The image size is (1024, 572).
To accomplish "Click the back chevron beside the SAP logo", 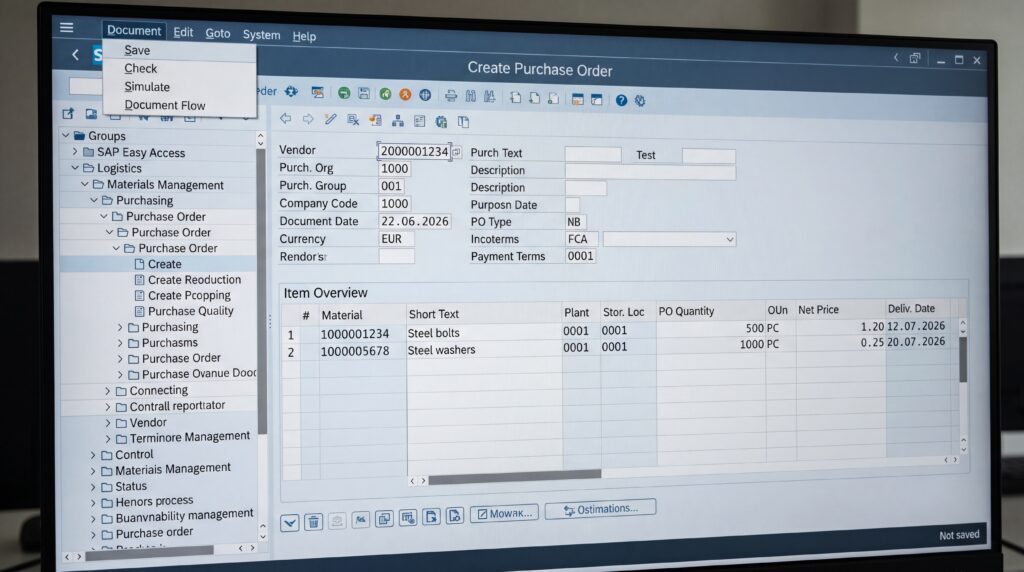I will [75, 55].
